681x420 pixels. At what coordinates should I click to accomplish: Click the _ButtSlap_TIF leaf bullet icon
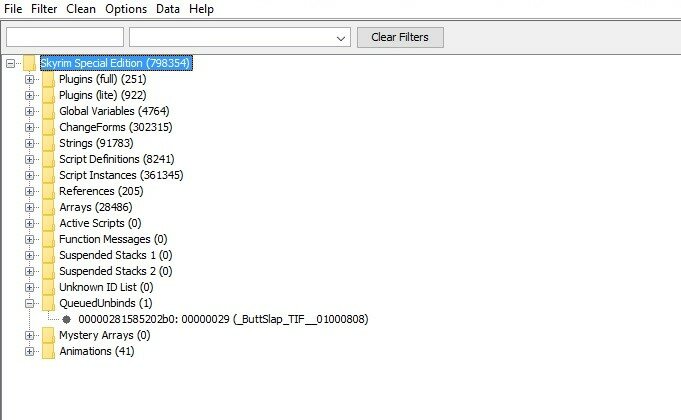pyautogui.click(x=66, y=320)
